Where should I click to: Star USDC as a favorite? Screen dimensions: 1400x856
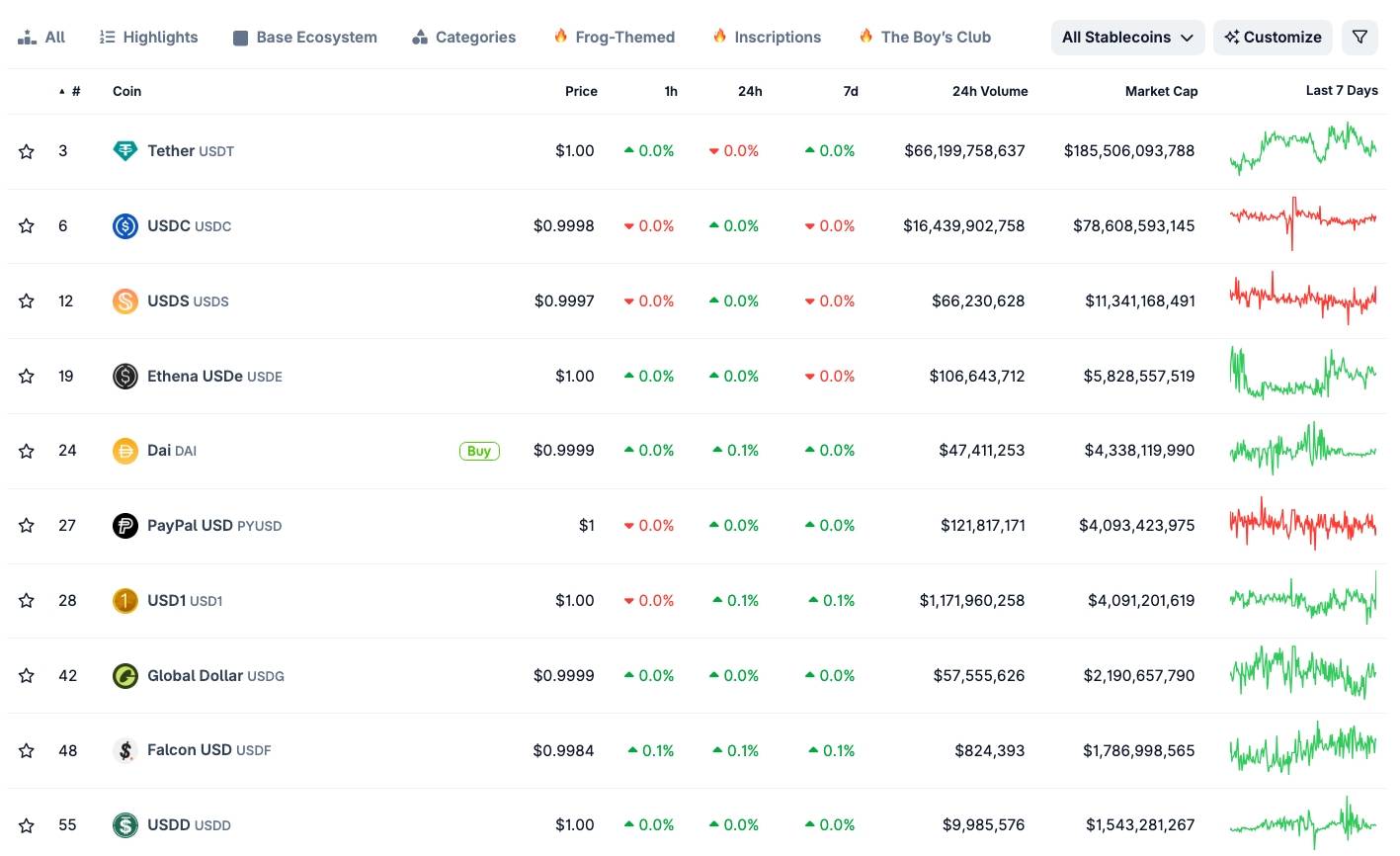coord(26,225)
